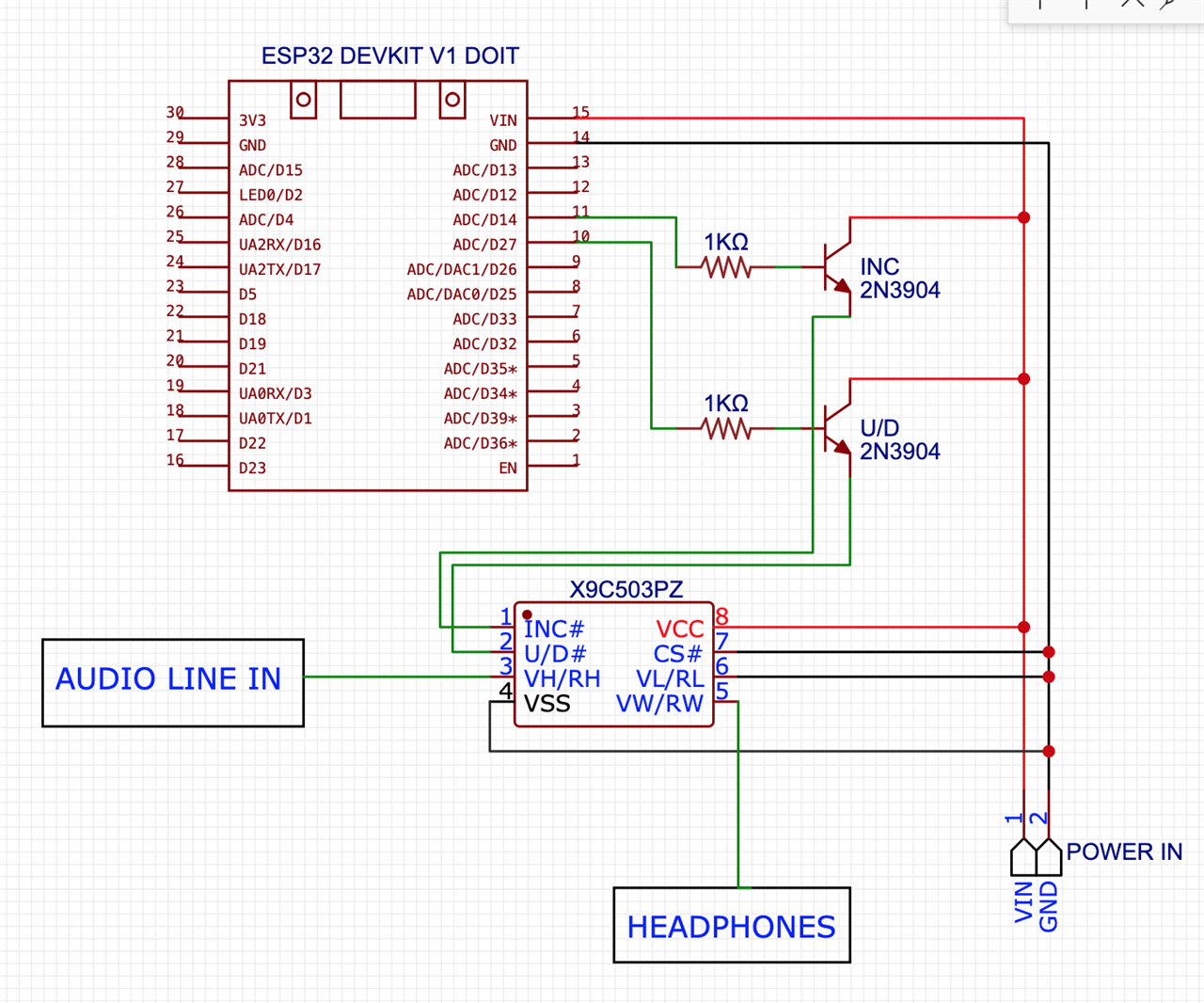1204x1003 pixels.
Task: Click the U/D# pin on X9C503PZ
Action: [555, 654]
